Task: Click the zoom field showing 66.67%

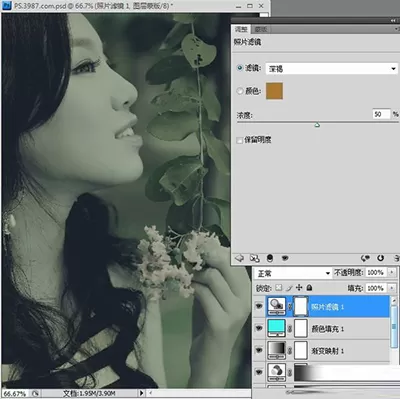Action: [15, 394]
